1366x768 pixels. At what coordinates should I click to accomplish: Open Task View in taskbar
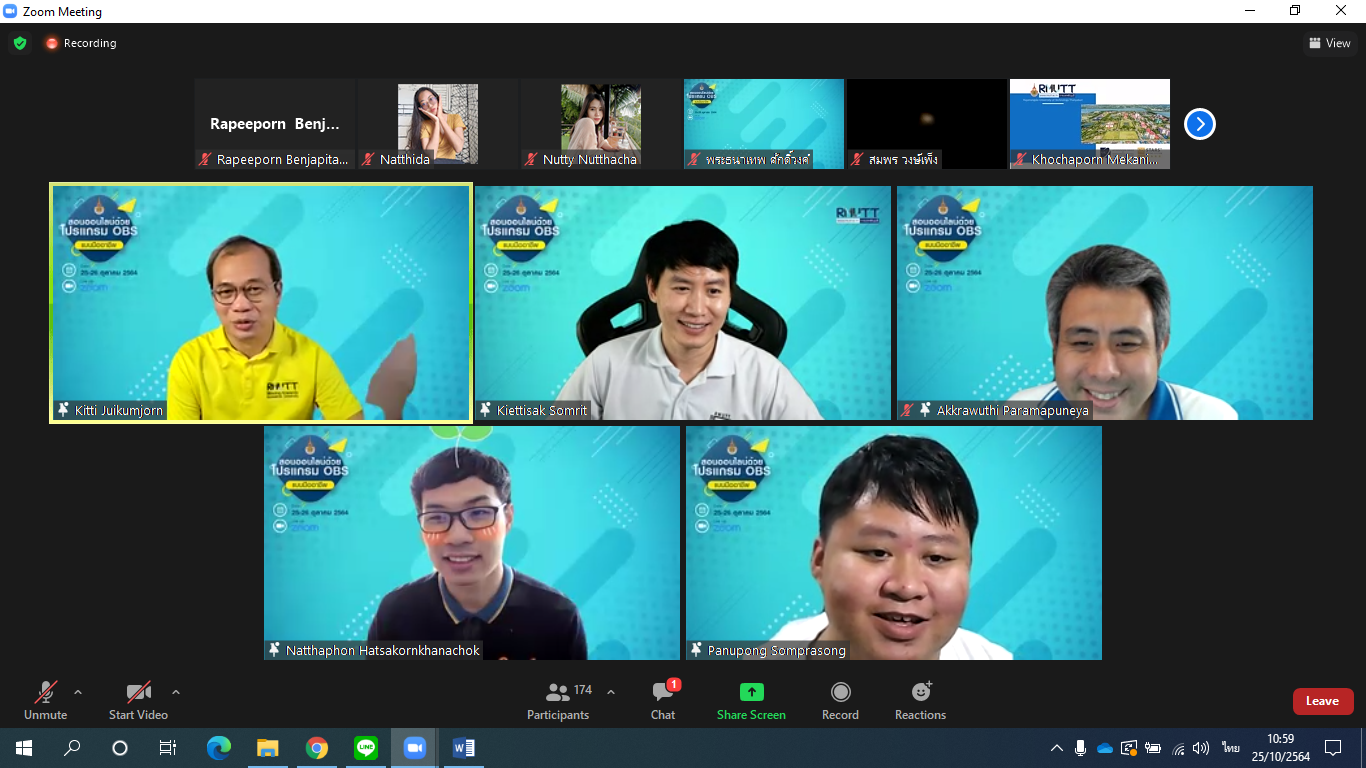coord(168,748)
